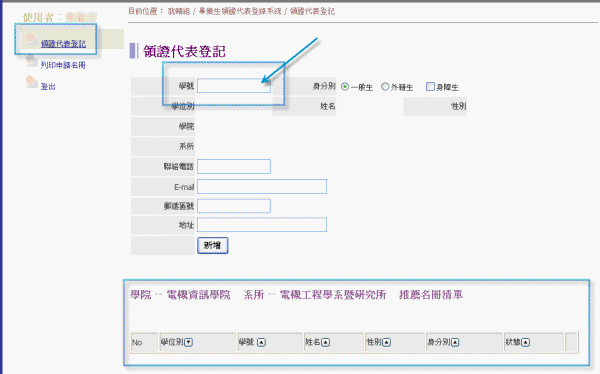The width and height of the screenshot is (600, 374).
Task: Focus the 郵遞區號 input field
Action: pos(234,206)
